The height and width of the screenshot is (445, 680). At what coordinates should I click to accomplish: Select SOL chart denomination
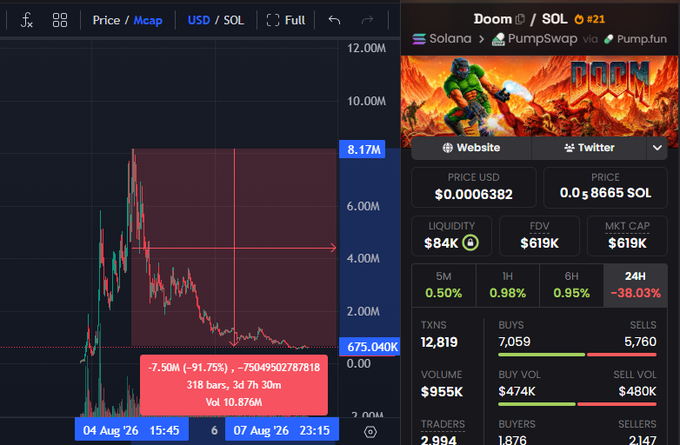(234, 20)
